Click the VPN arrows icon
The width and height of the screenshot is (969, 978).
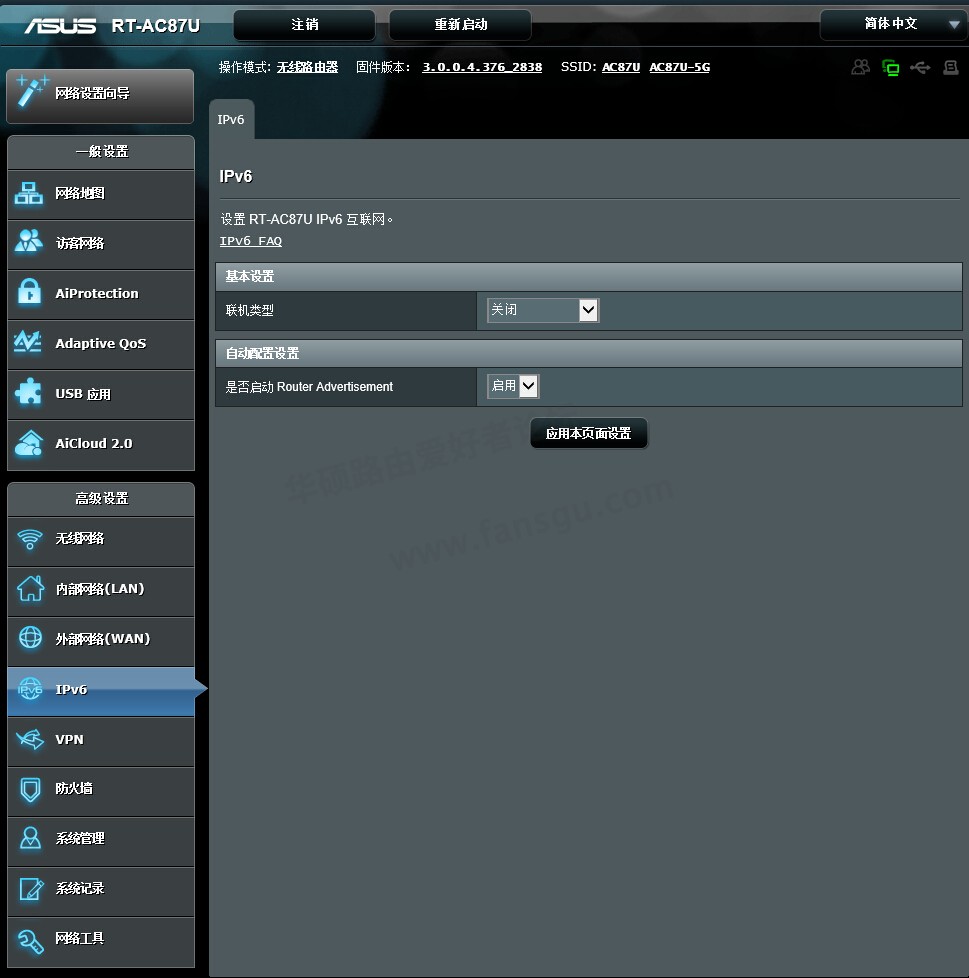30,739
